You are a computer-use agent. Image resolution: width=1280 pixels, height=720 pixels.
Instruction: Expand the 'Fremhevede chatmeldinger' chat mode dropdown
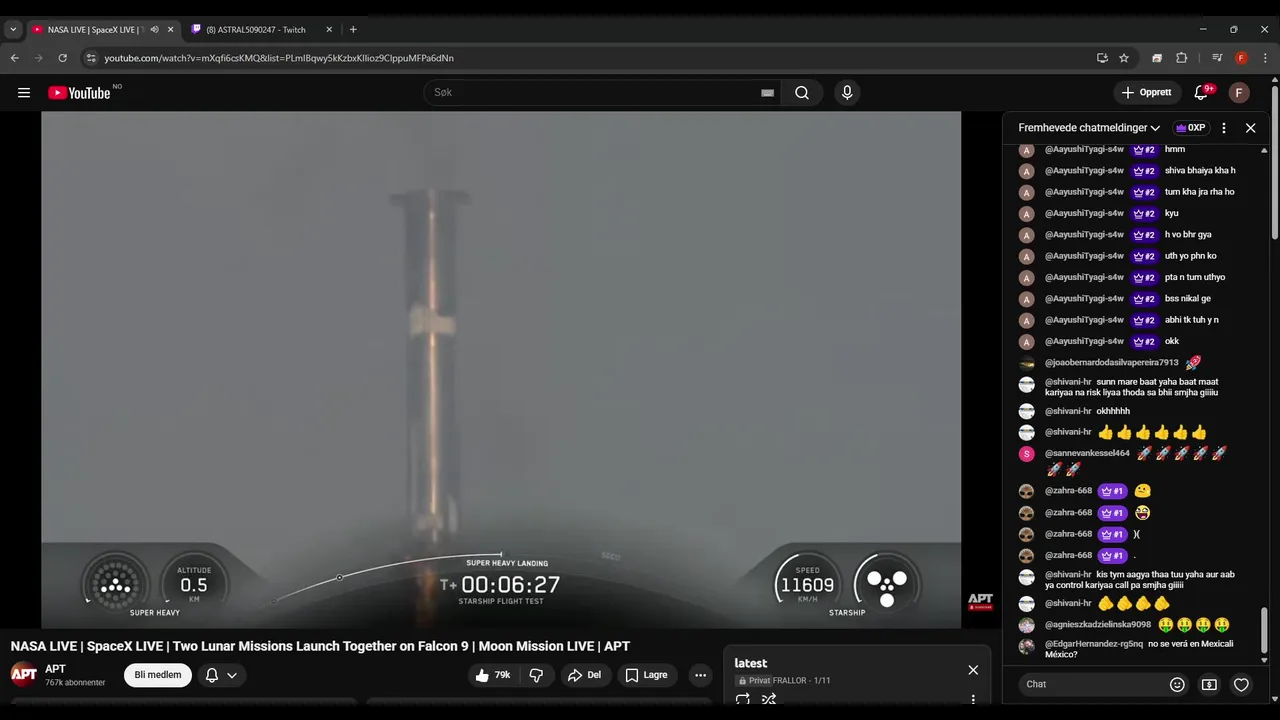(x=1089, y=128)
